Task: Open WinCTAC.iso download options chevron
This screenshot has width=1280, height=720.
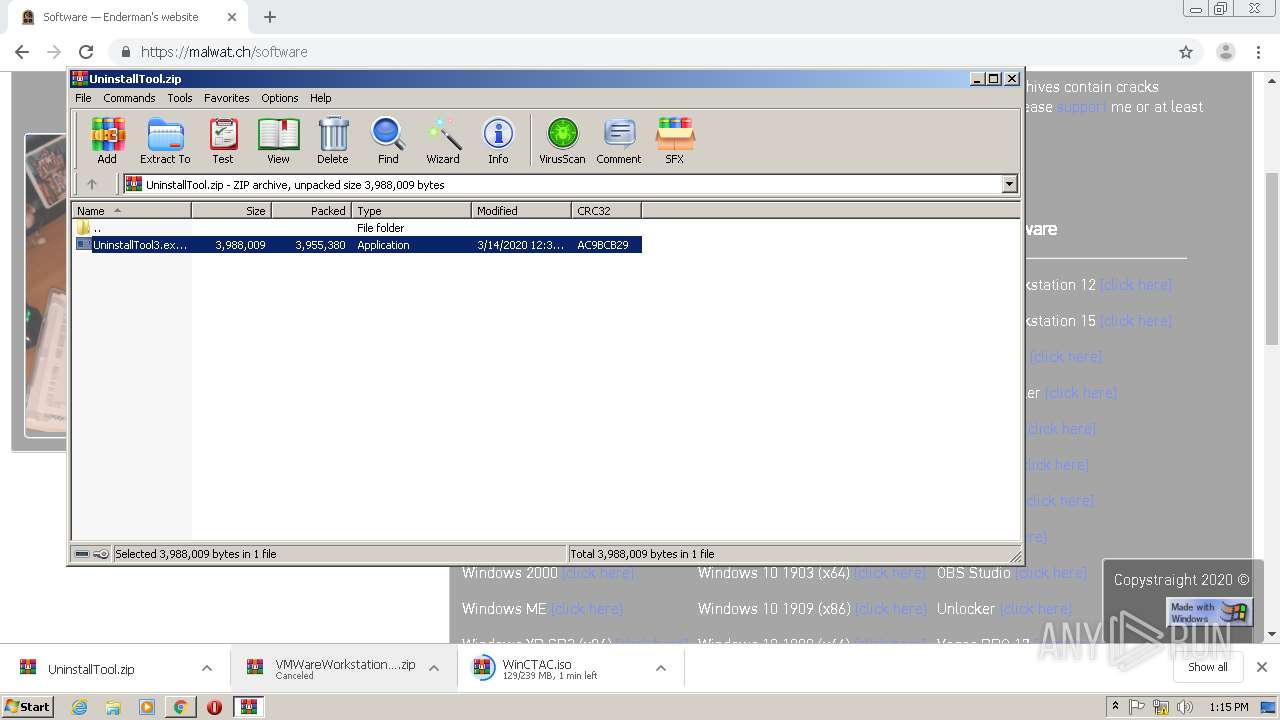Action: point(661,668)
